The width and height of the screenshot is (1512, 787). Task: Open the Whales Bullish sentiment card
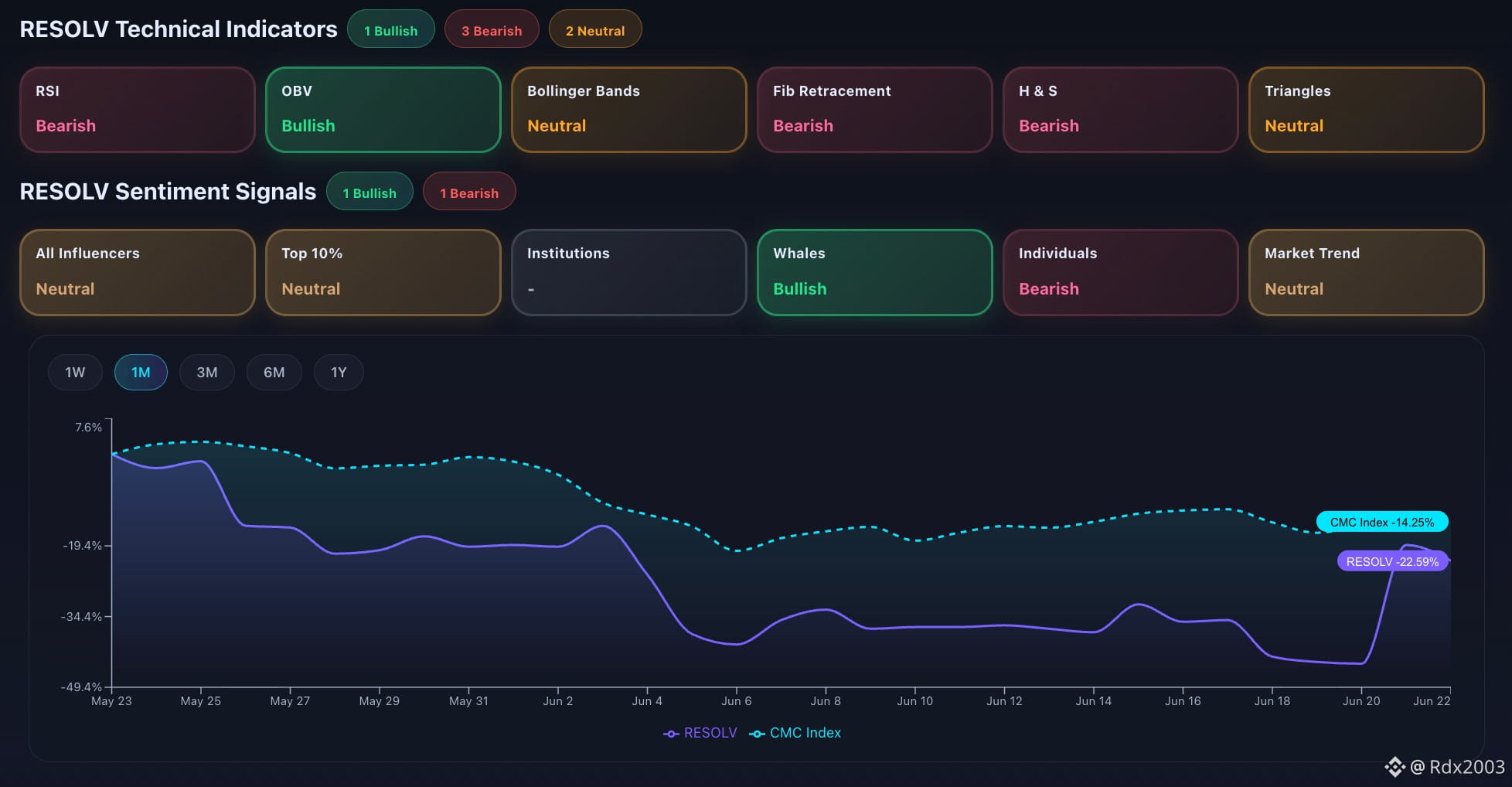point(875,272)
